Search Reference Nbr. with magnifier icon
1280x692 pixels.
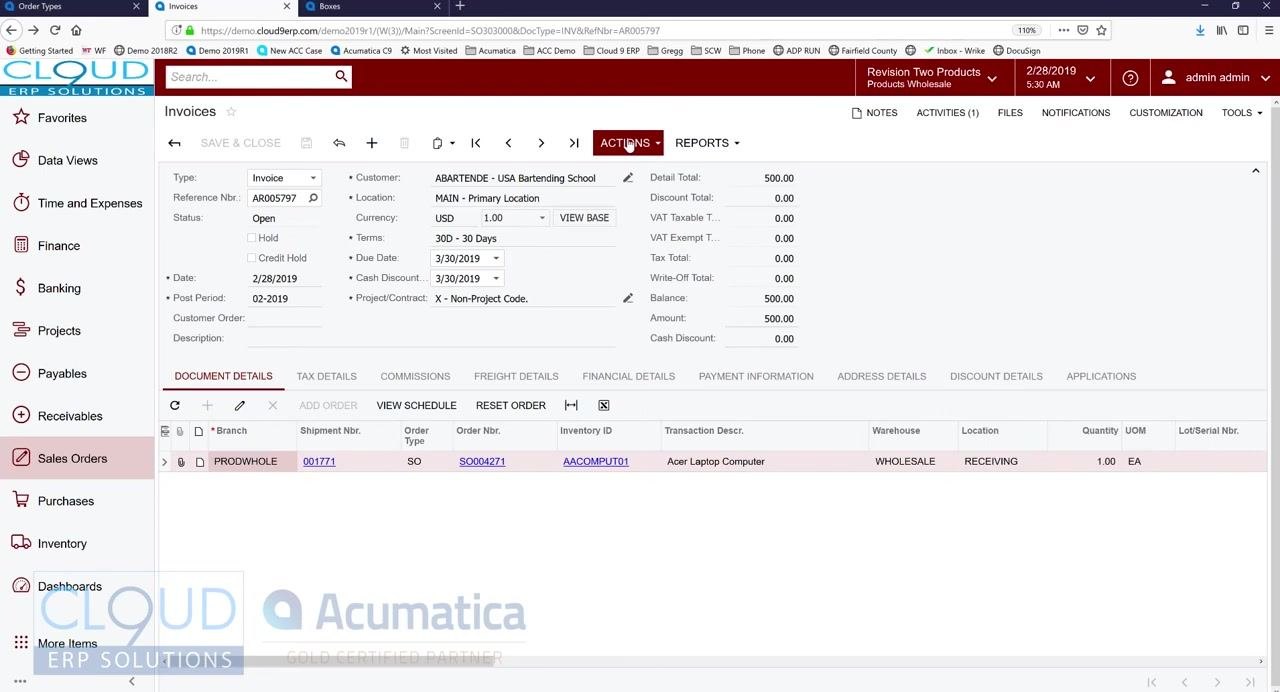tap(313, 198)
